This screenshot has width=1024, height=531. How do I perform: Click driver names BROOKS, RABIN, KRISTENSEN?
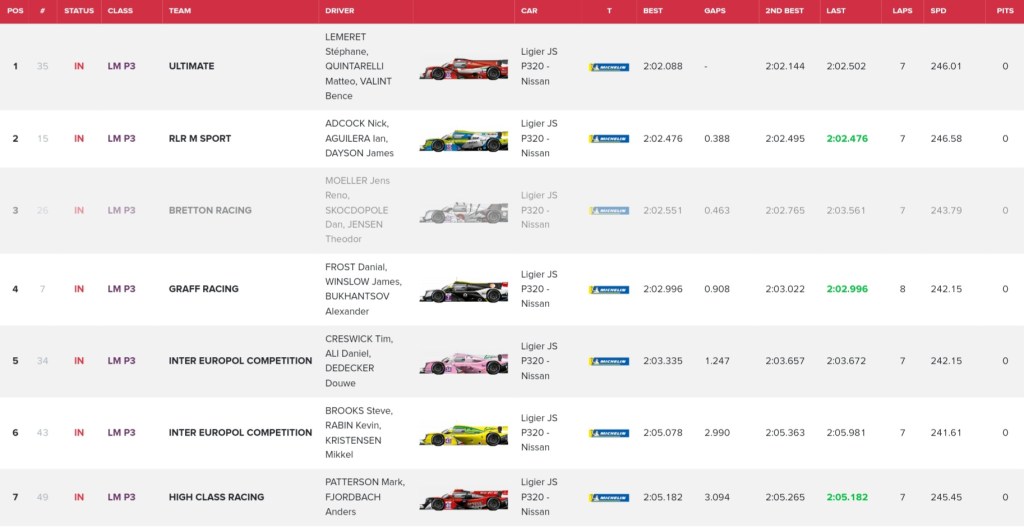359,432
